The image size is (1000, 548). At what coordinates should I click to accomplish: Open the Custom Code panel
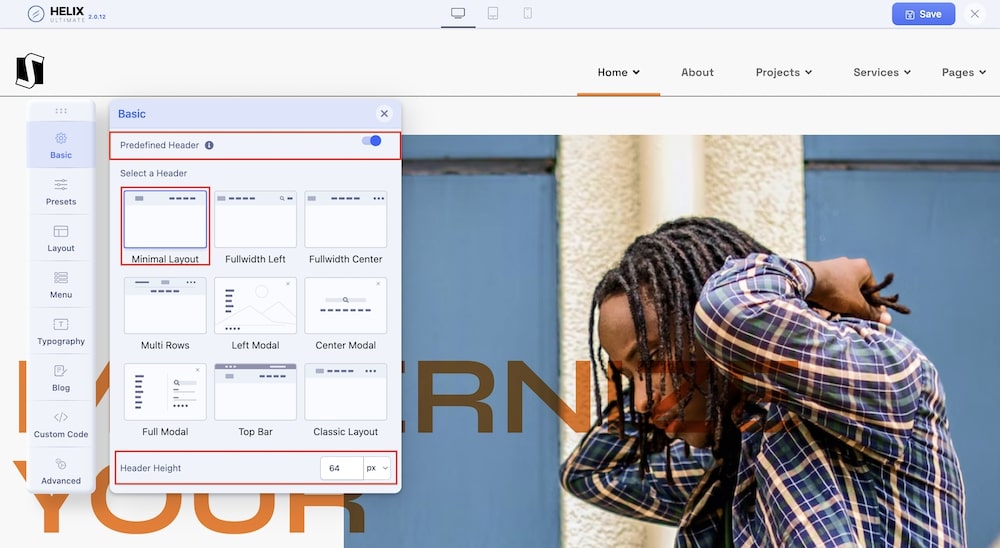[61, 424]
